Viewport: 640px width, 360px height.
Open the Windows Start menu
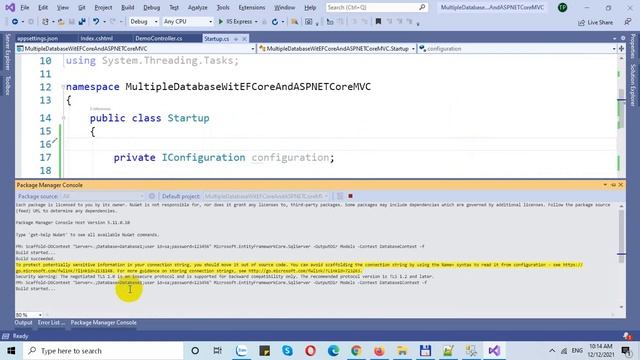[x=11, y=351]
